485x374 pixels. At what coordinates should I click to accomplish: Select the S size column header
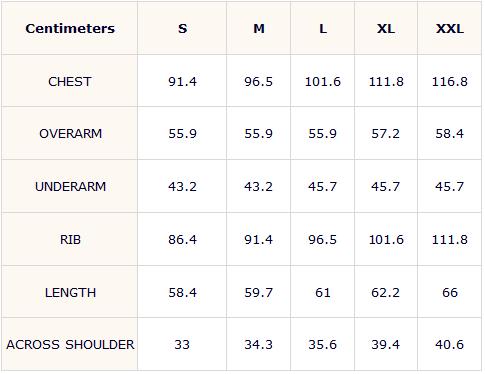(x=182, y=29)
